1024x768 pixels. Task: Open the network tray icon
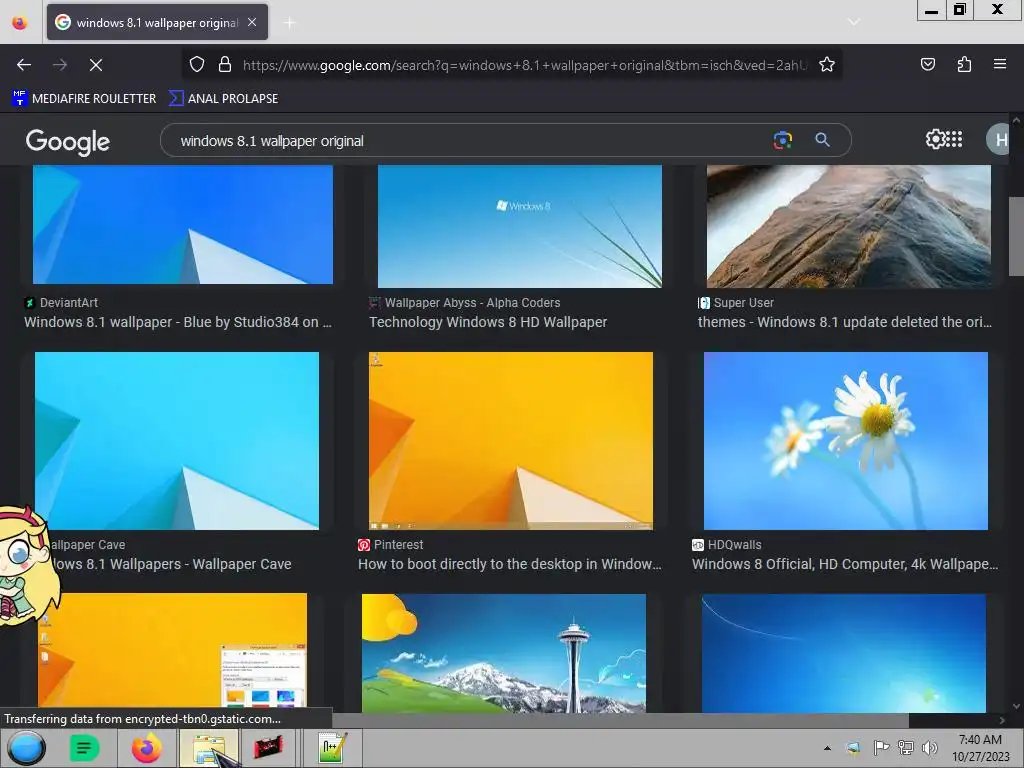pyautogui.click(x=906, y=748)
